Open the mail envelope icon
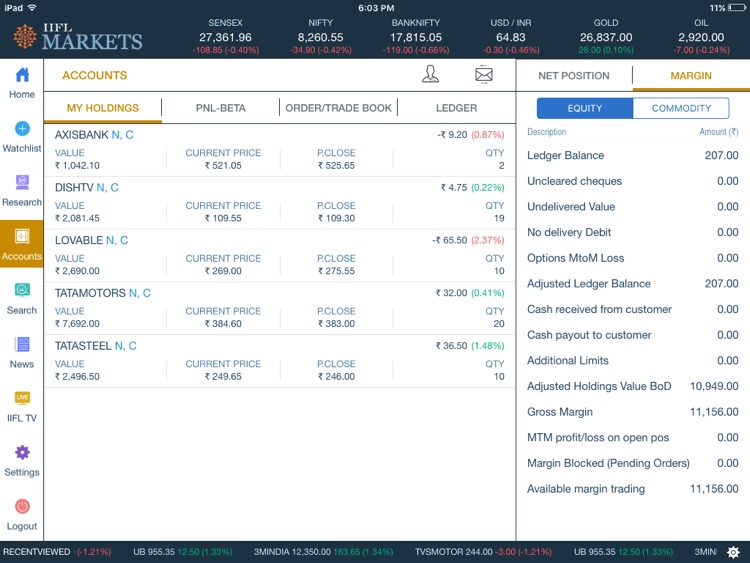This screenshot has width=750, height=563. pos(484,75)
